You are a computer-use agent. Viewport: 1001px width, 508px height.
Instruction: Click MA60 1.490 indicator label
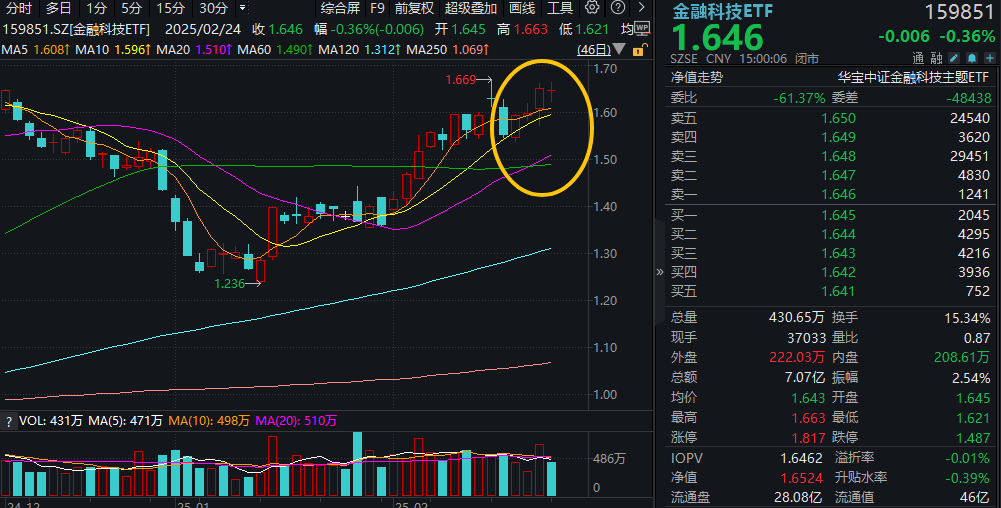275,50
